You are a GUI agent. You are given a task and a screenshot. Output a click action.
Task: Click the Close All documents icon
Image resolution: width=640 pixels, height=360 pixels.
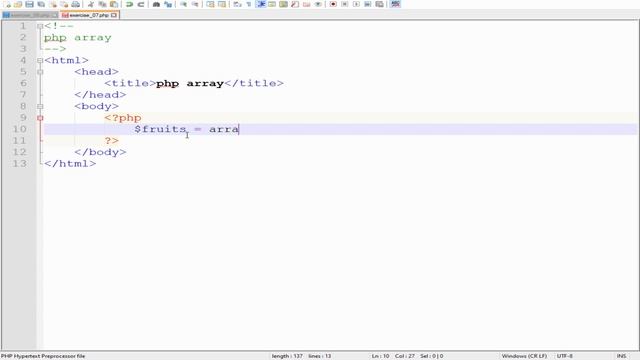pos(64,4)
